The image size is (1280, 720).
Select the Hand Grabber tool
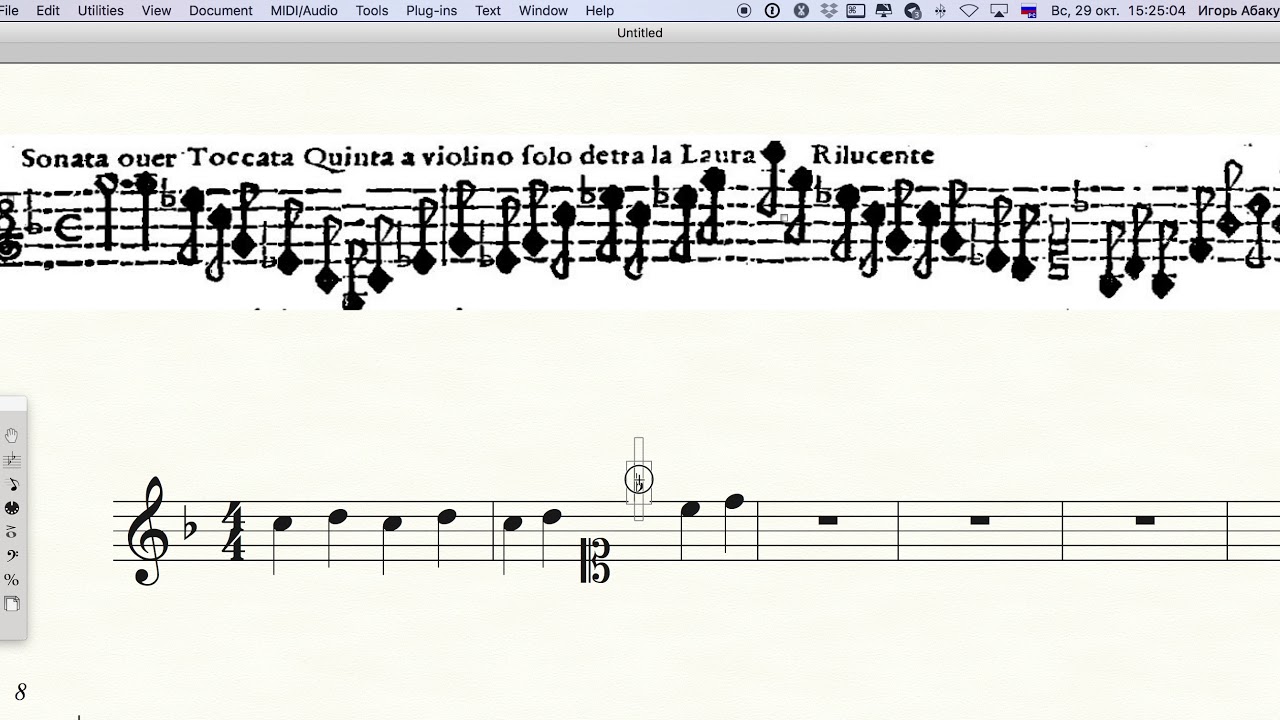coord(12,436)
